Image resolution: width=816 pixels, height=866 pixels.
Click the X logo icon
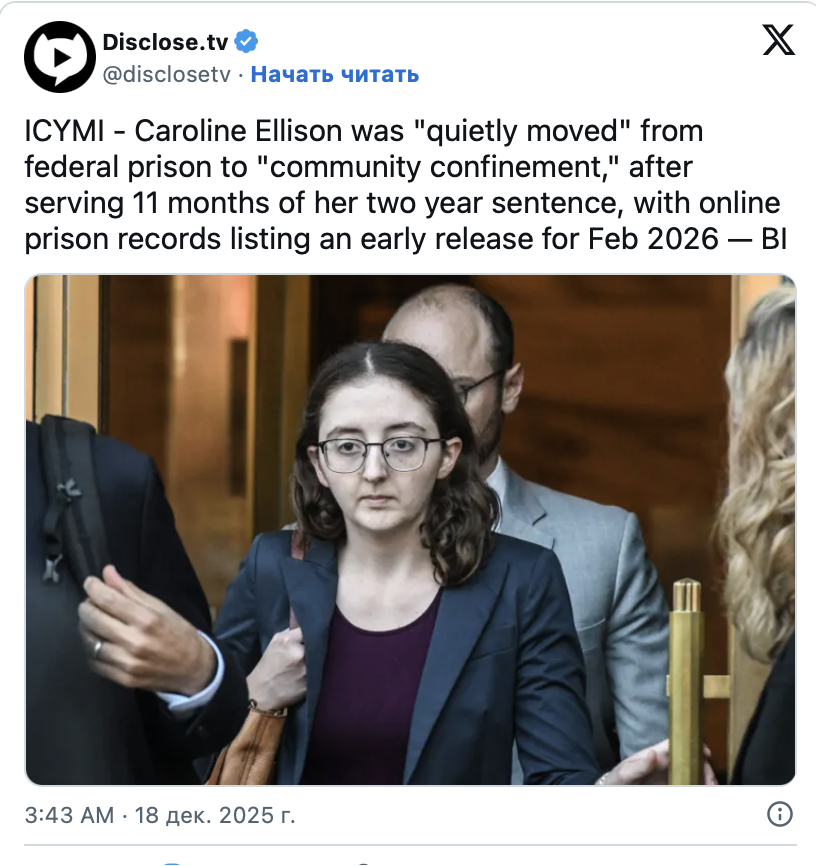[x=778, y=40]
